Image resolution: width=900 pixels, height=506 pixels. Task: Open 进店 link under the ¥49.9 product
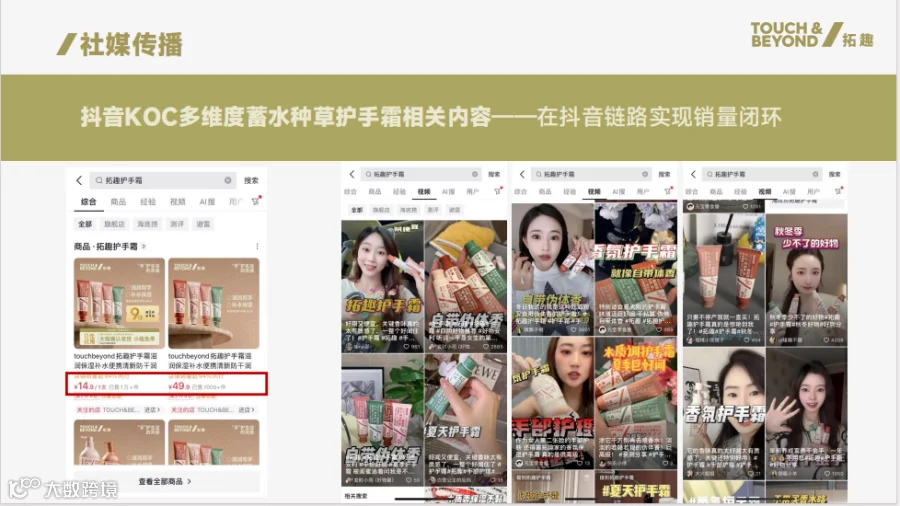247,410
